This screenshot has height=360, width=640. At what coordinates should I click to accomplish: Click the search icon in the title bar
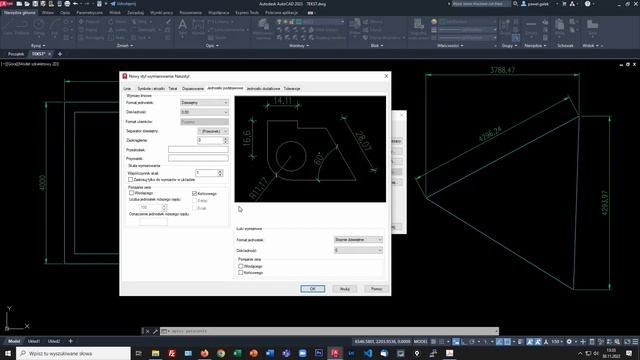tap(516, 4)
